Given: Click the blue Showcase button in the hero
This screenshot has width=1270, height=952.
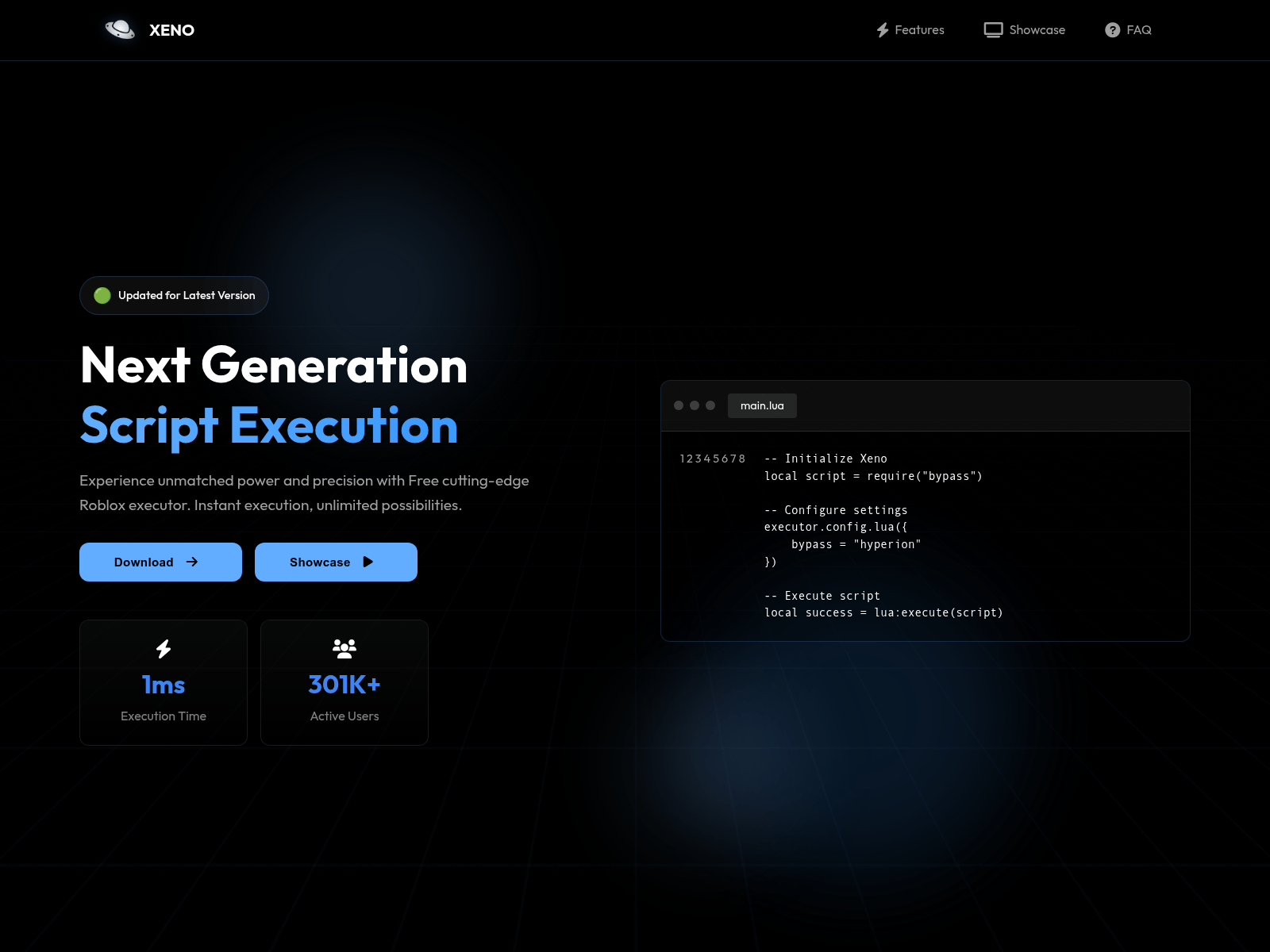Looking at the screenshot, I should point(336,562).
